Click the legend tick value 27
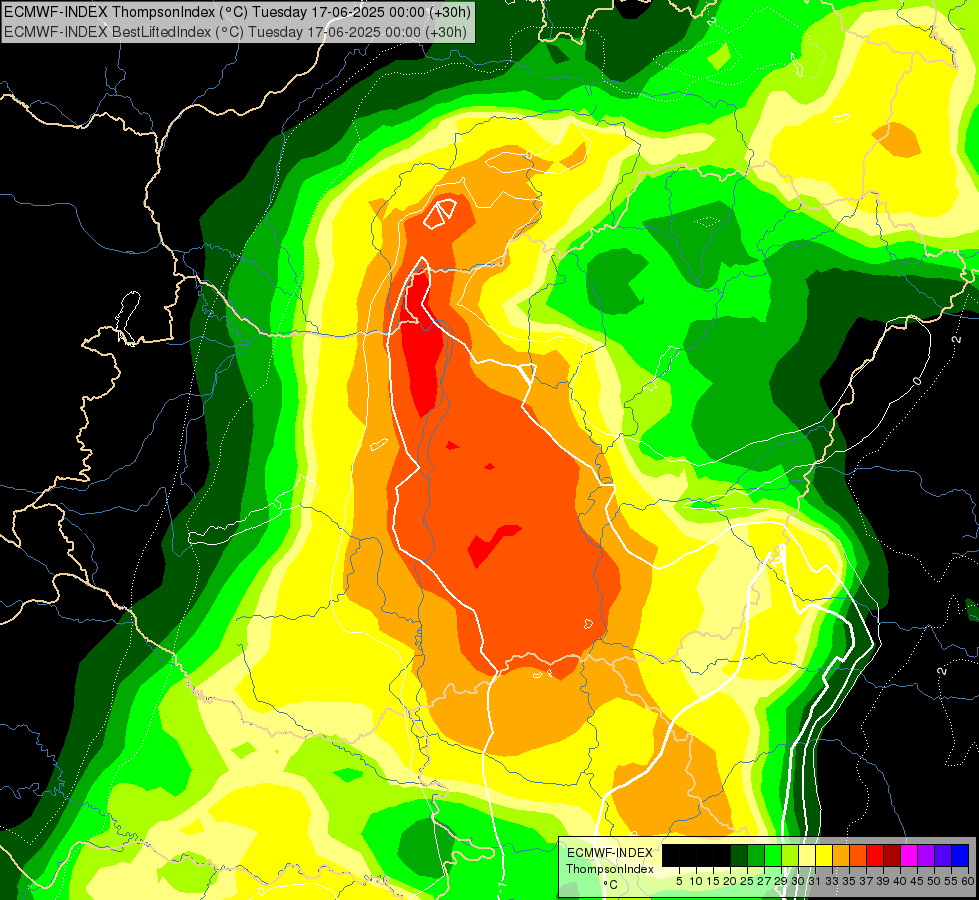The height and width of the screenshot is (900, 979). coord(764,881)
